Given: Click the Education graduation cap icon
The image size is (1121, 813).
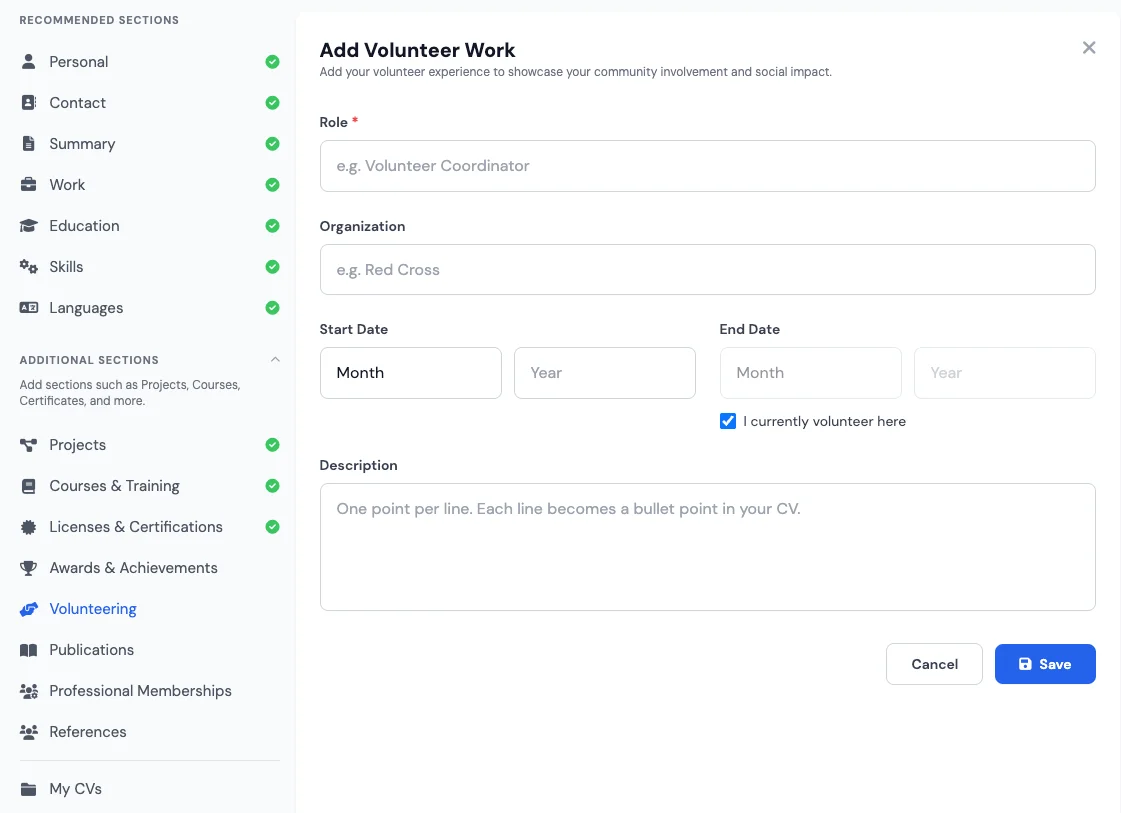Looking at the screenshot, I should tap(29, 226).
